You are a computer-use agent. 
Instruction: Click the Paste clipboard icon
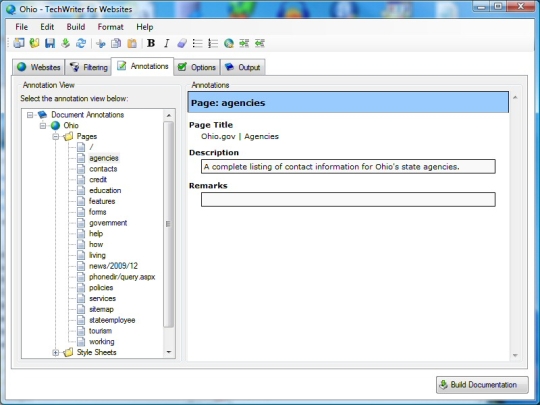tap(132, 43)
